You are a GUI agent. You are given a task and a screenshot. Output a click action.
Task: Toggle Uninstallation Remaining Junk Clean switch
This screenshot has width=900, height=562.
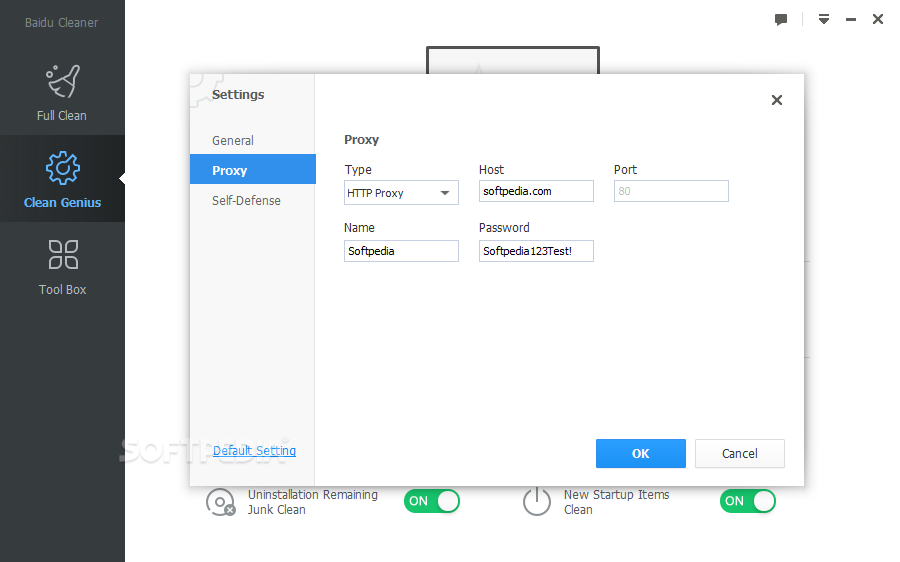(432, 501)
